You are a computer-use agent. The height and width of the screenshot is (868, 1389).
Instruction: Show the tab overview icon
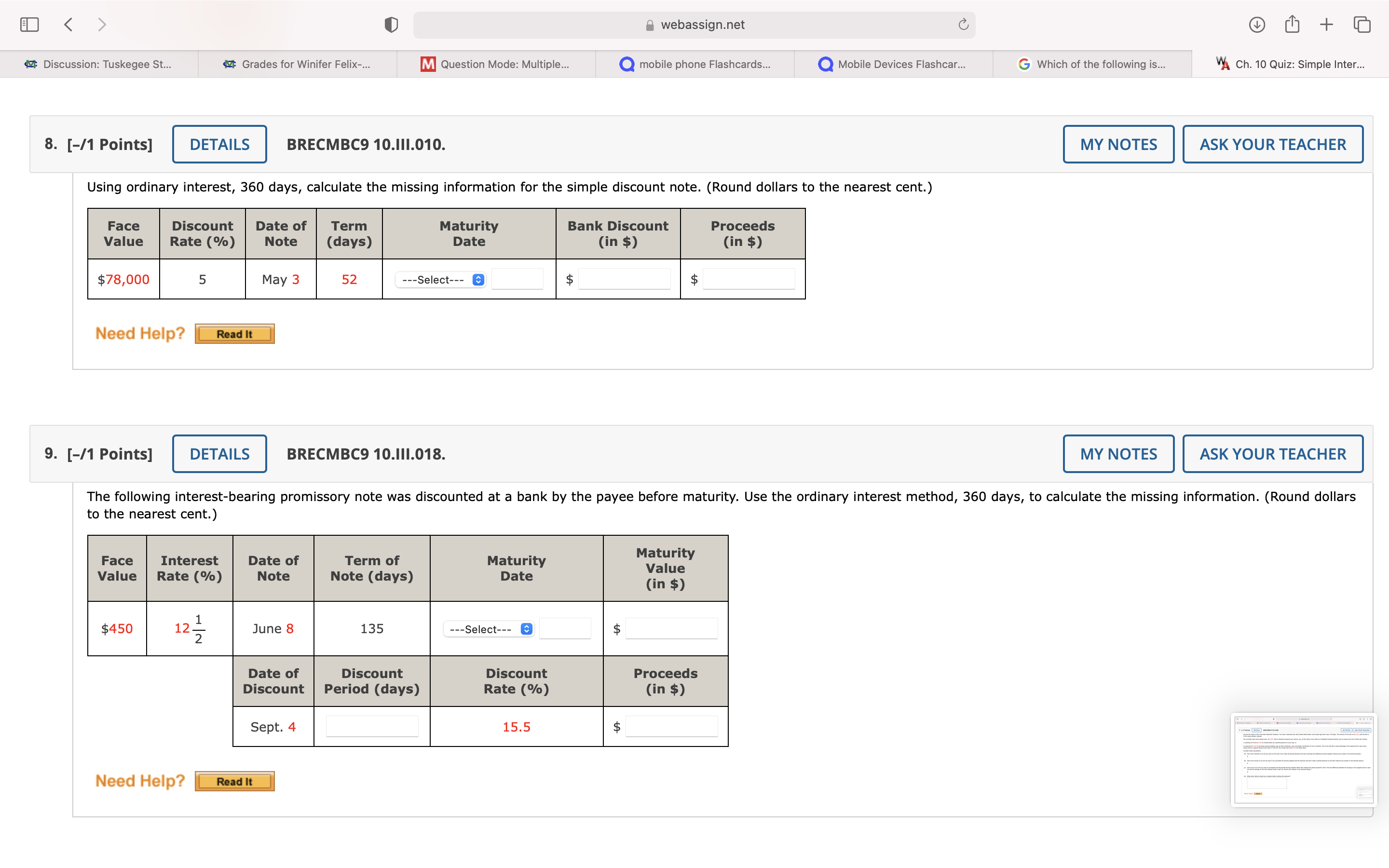1362,25
